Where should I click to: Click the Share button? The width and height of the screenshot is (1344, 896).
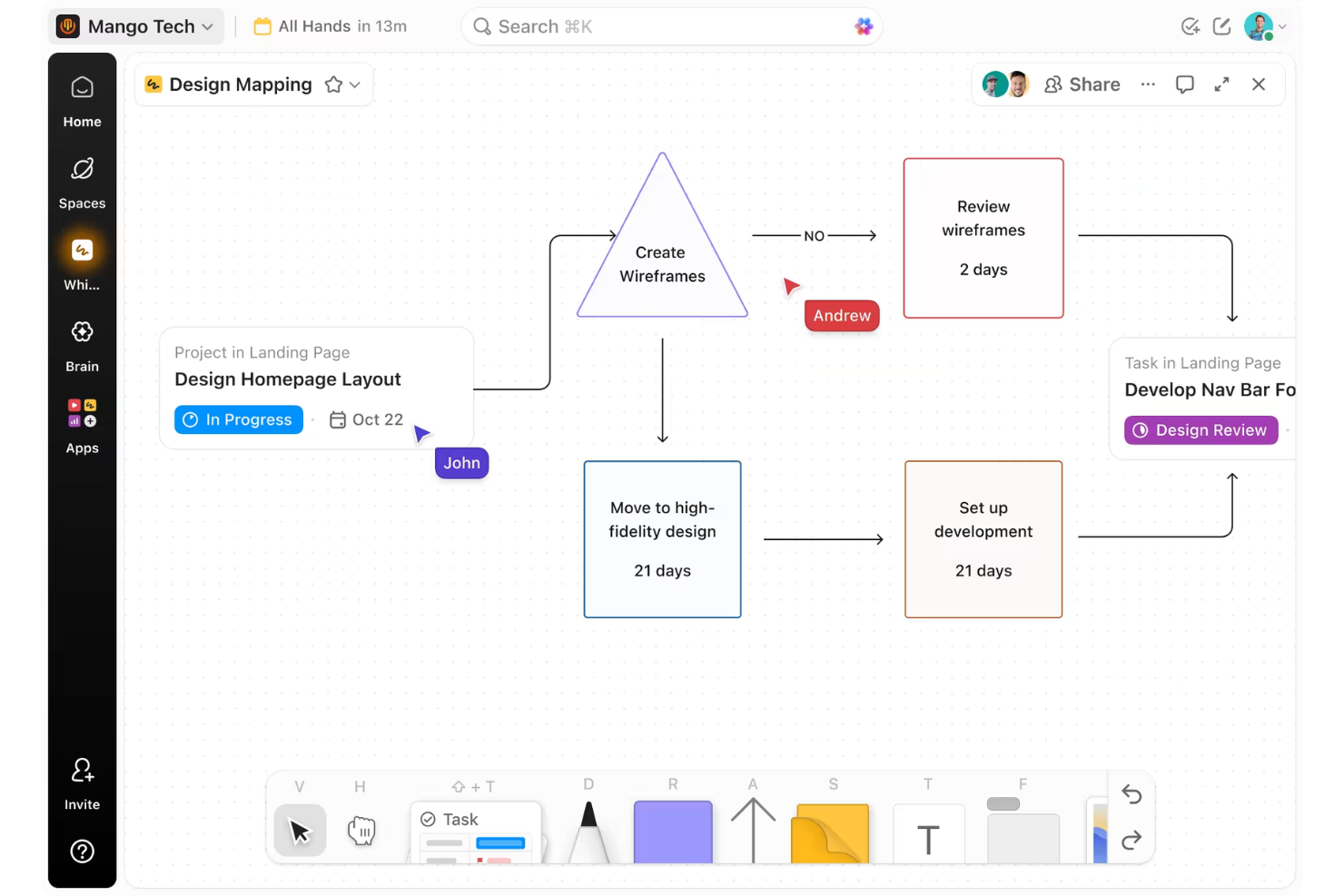(1082, 84)
